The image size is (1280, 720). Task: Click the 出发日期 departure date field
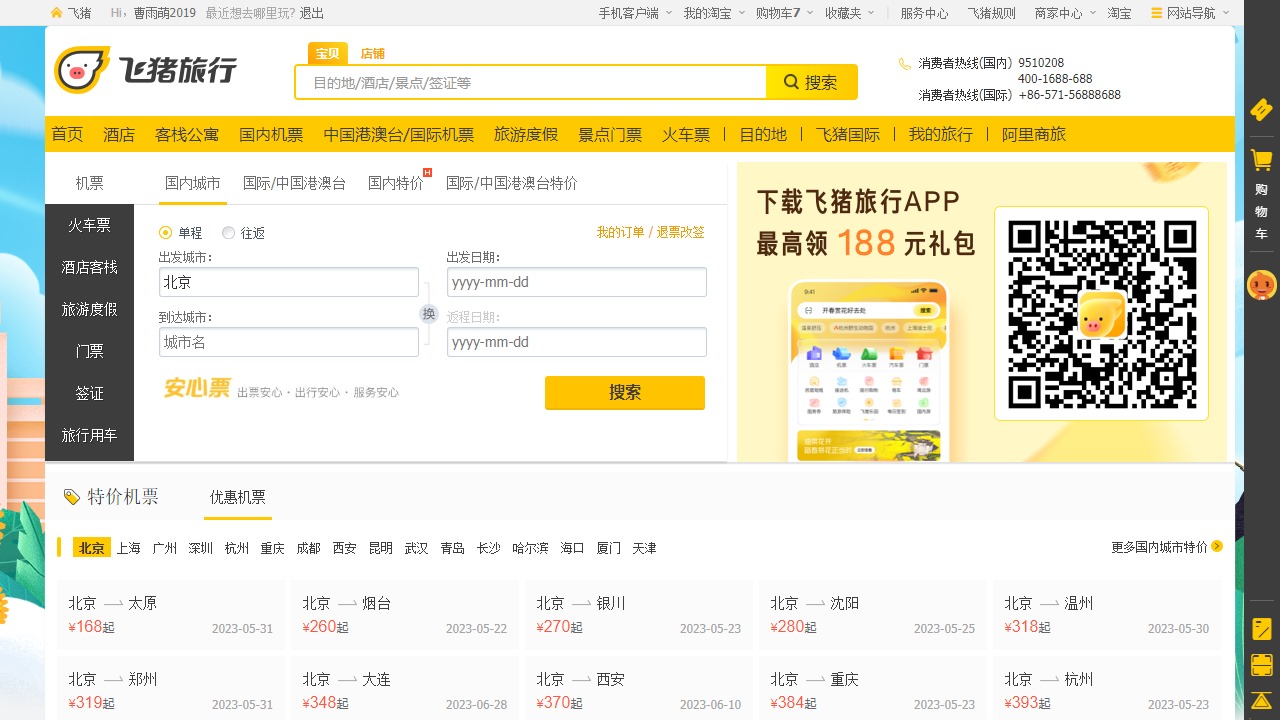click(576, 282)
